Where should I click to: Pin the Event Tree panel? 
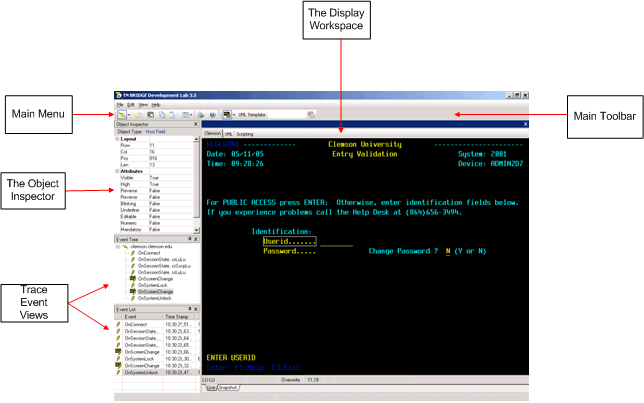[190, 239]
